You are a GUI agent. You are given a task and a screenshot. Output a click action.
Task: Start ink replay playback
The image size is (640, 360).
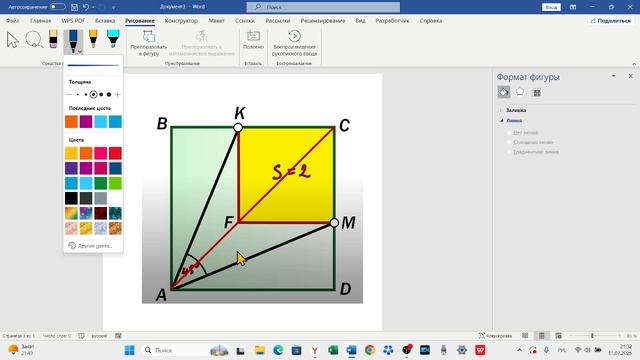(294, 43)
